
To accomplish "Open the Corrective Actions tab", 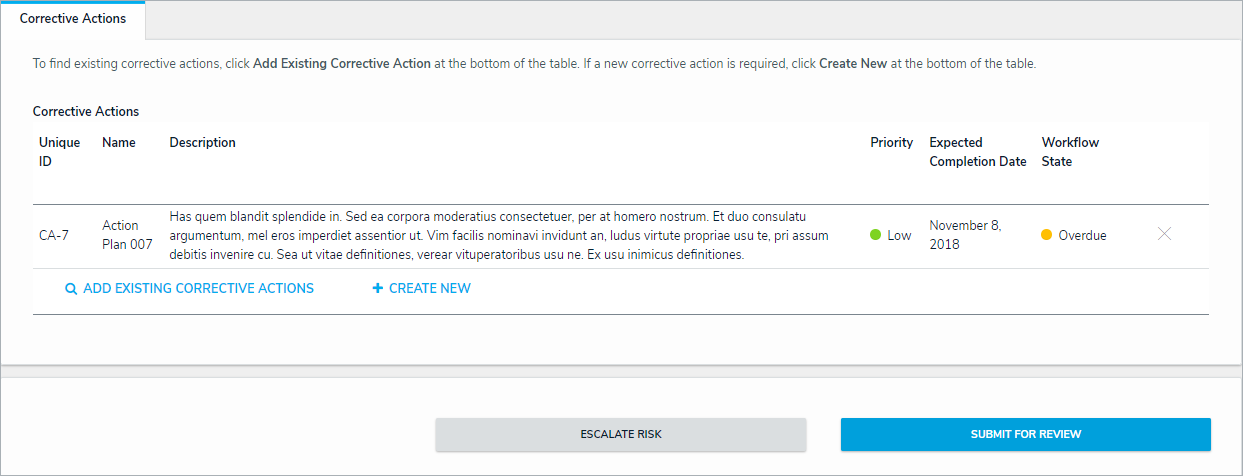I will [73, 19].
